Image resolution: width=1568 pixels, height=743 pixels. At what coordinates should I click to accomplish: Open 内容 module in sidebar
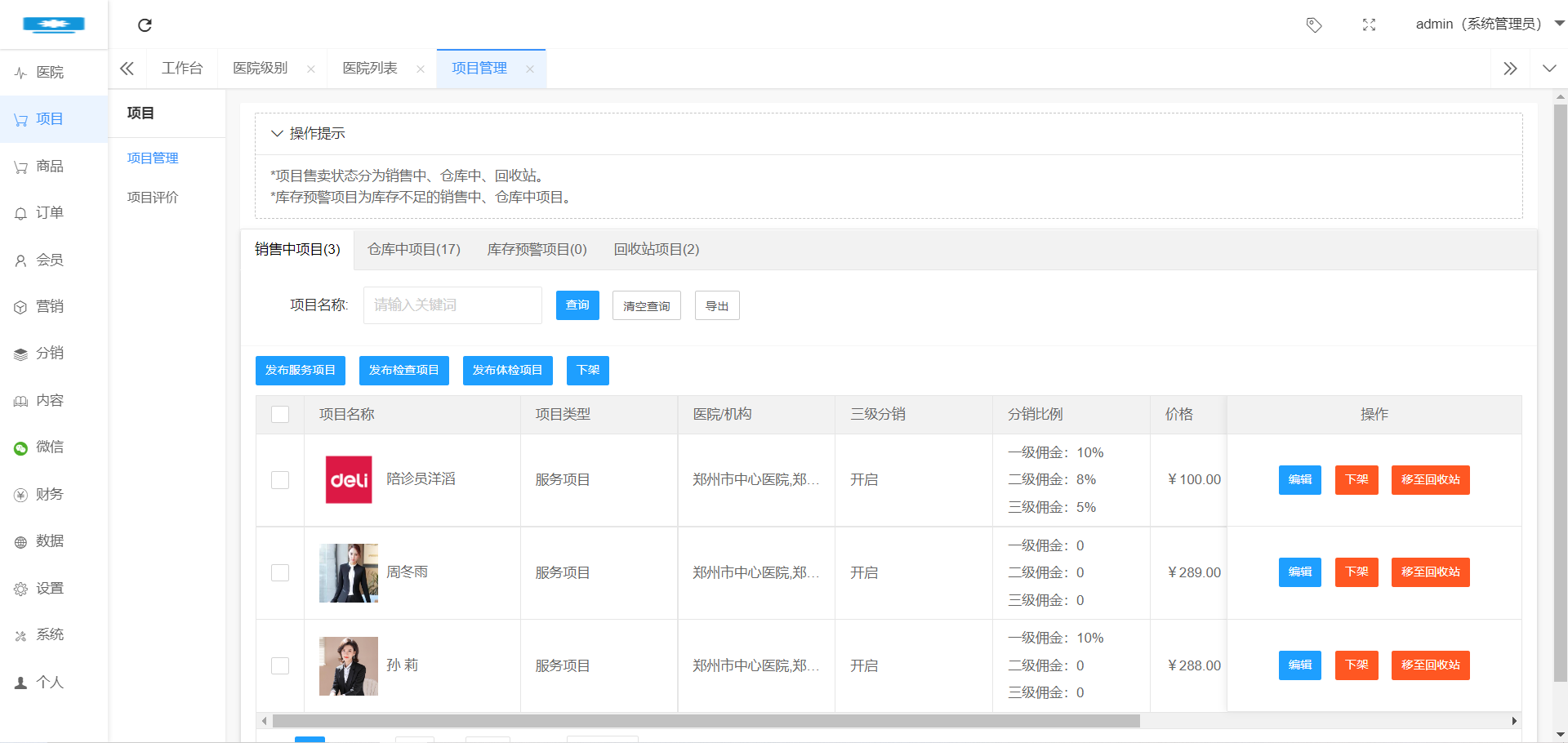click(54, 401)
